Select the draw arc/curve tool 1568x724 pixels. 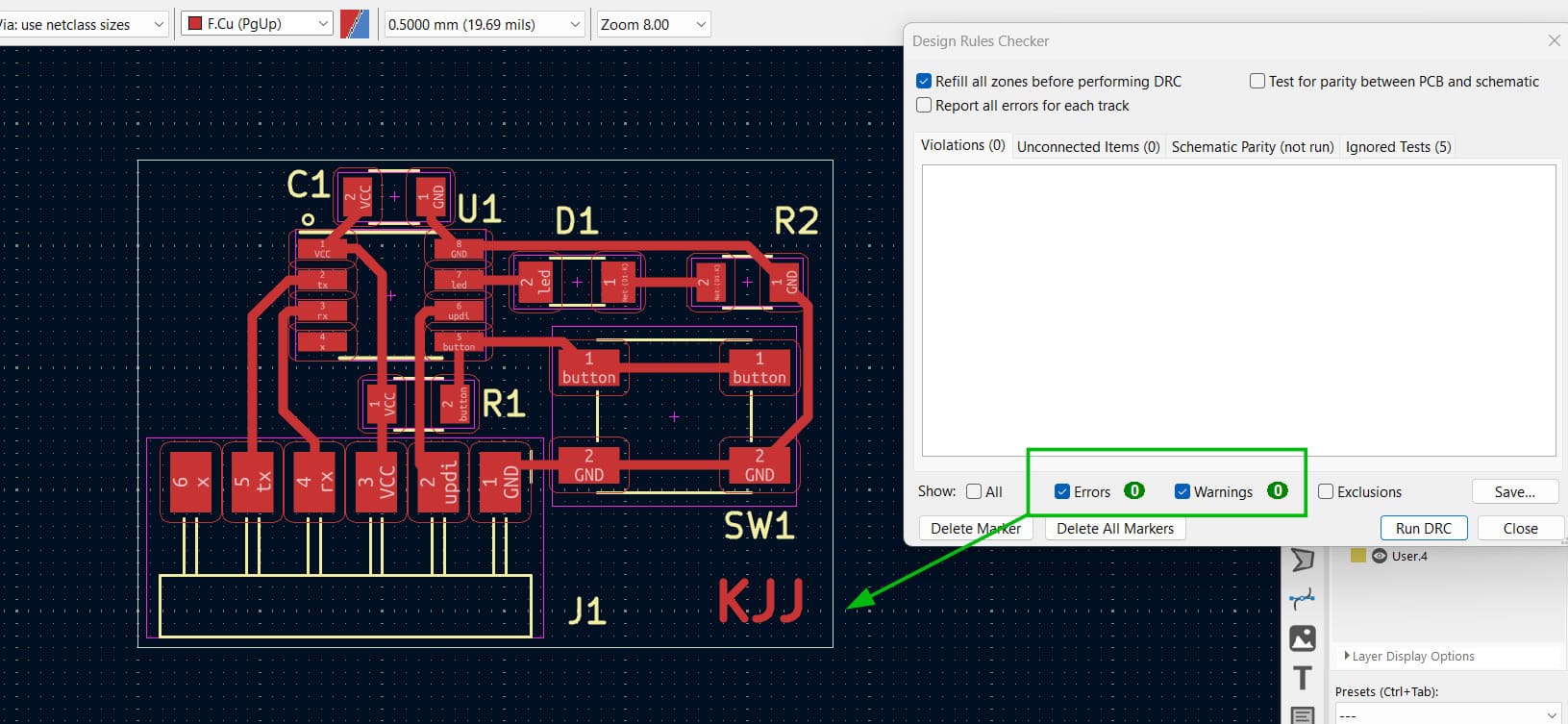tap(1303, 599)
